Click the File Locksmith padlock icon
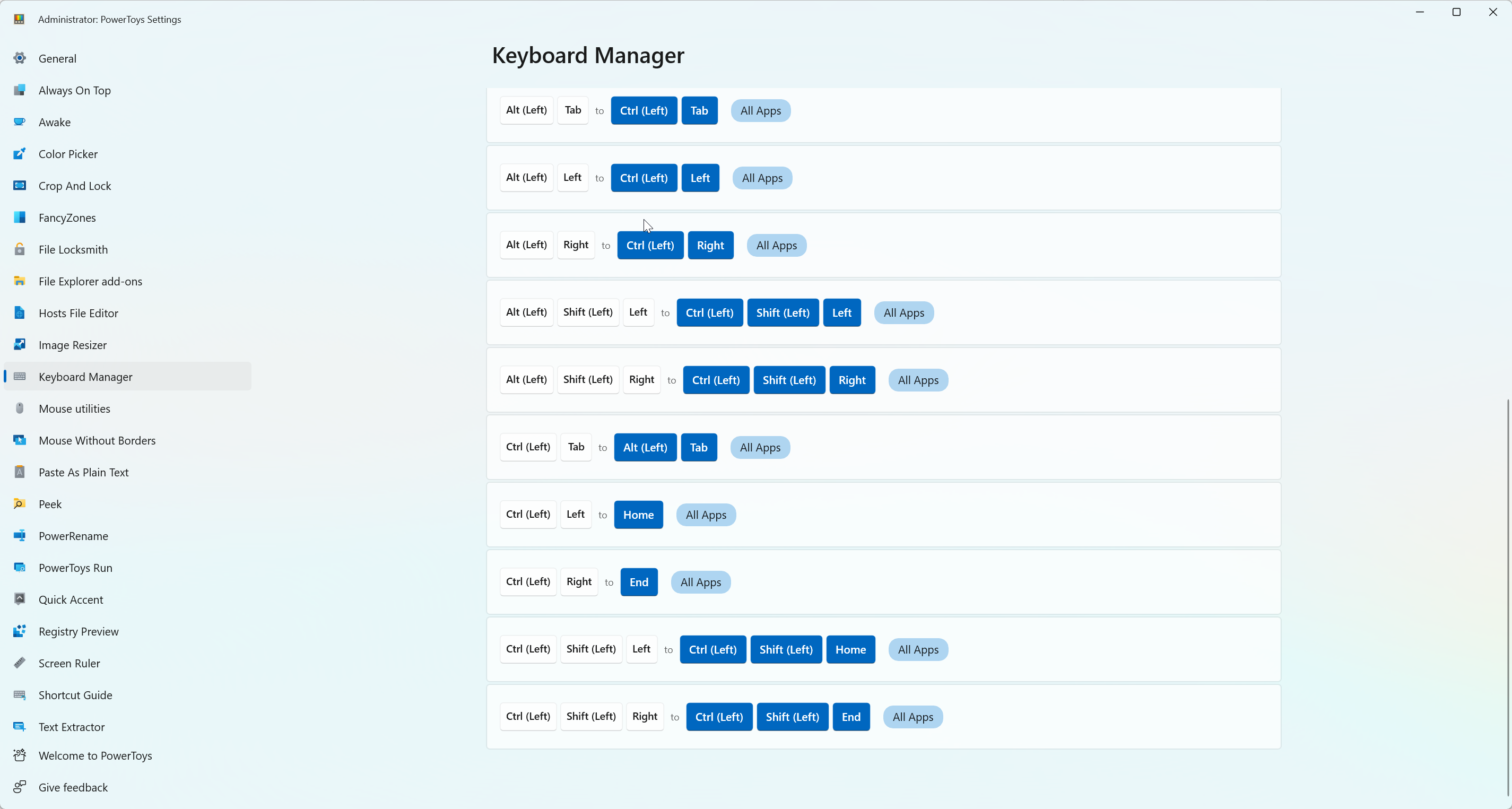The image size is (1512, 809). 20,249
